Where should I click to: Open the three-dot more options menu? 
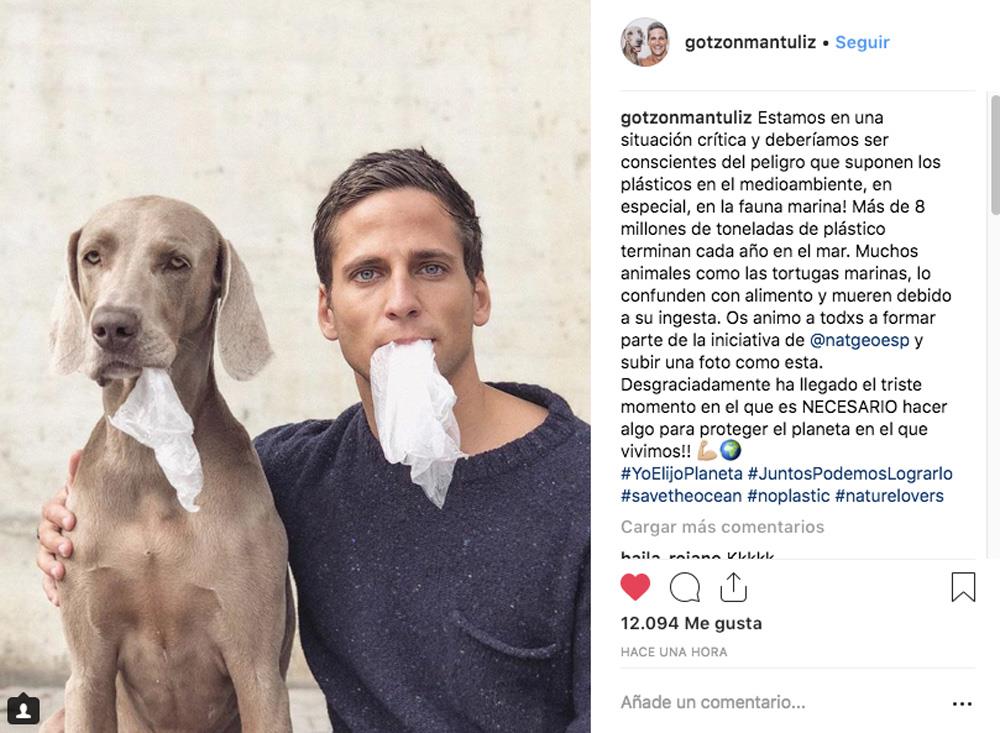[x=962, y=704]
